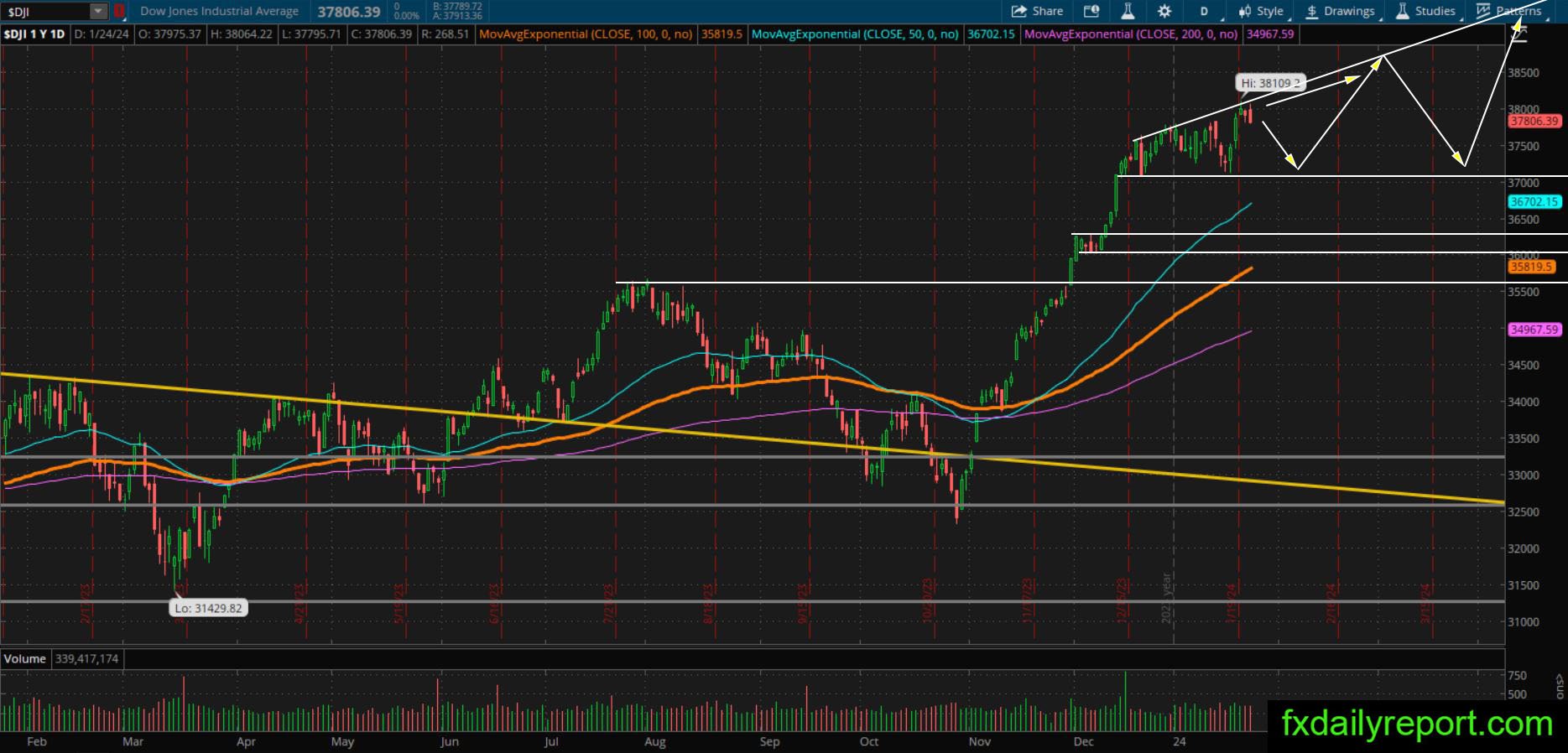Open the Patterns menu
1568x753 pixels.
(1509, 11)
